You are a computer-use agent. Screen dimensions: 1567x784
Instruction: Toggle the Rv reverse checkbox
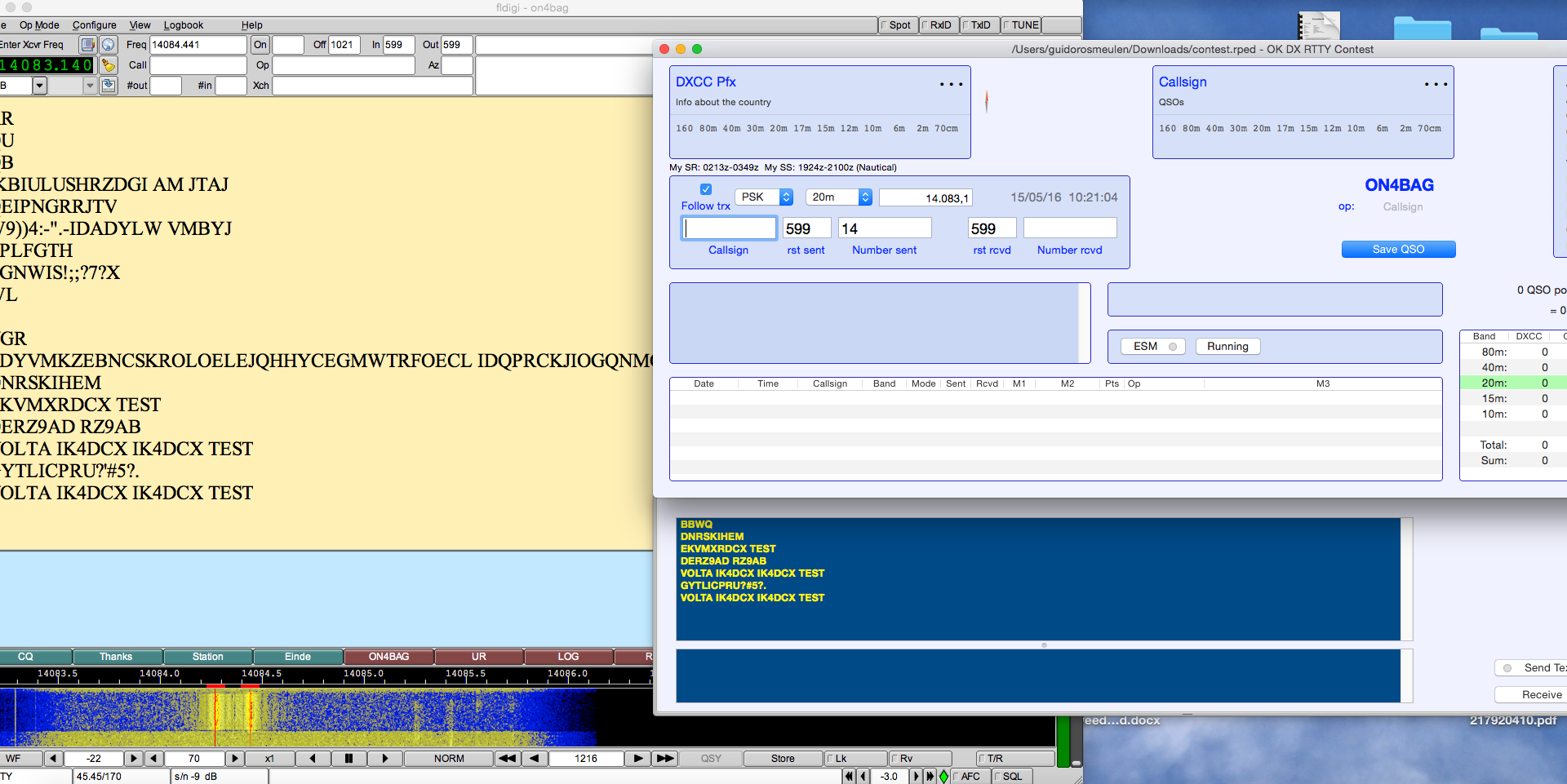(921, 758)
